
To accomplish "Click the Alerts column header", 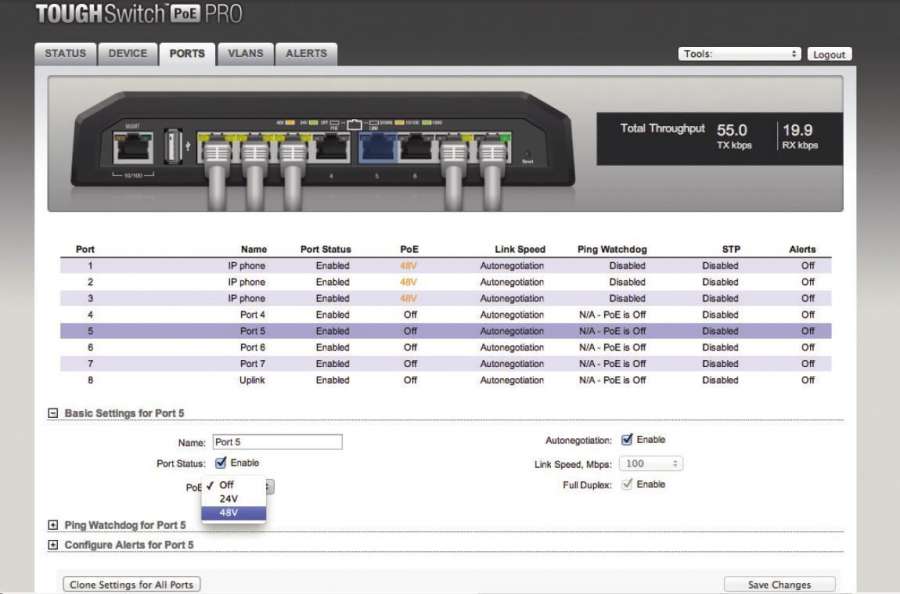I will click(x=802, y=249).
